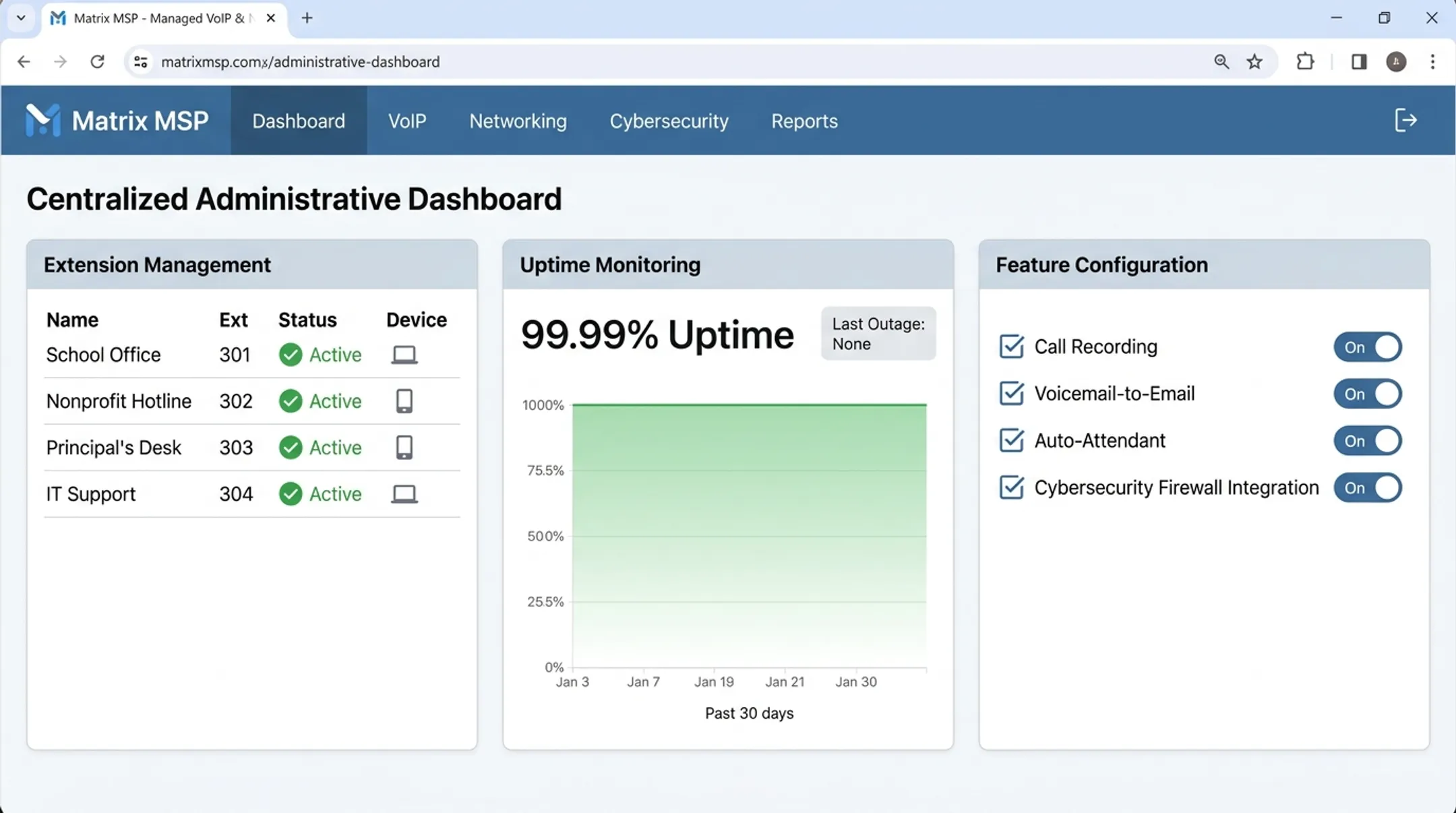Go back with the browser back arrow

click(x=24, y=62)
